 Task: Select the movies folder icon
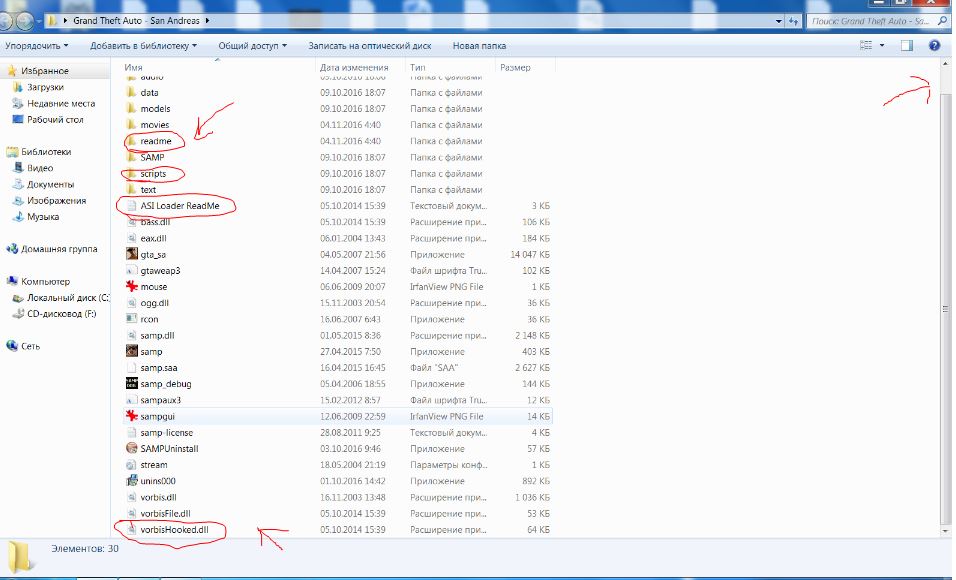(x=131, y=125)
